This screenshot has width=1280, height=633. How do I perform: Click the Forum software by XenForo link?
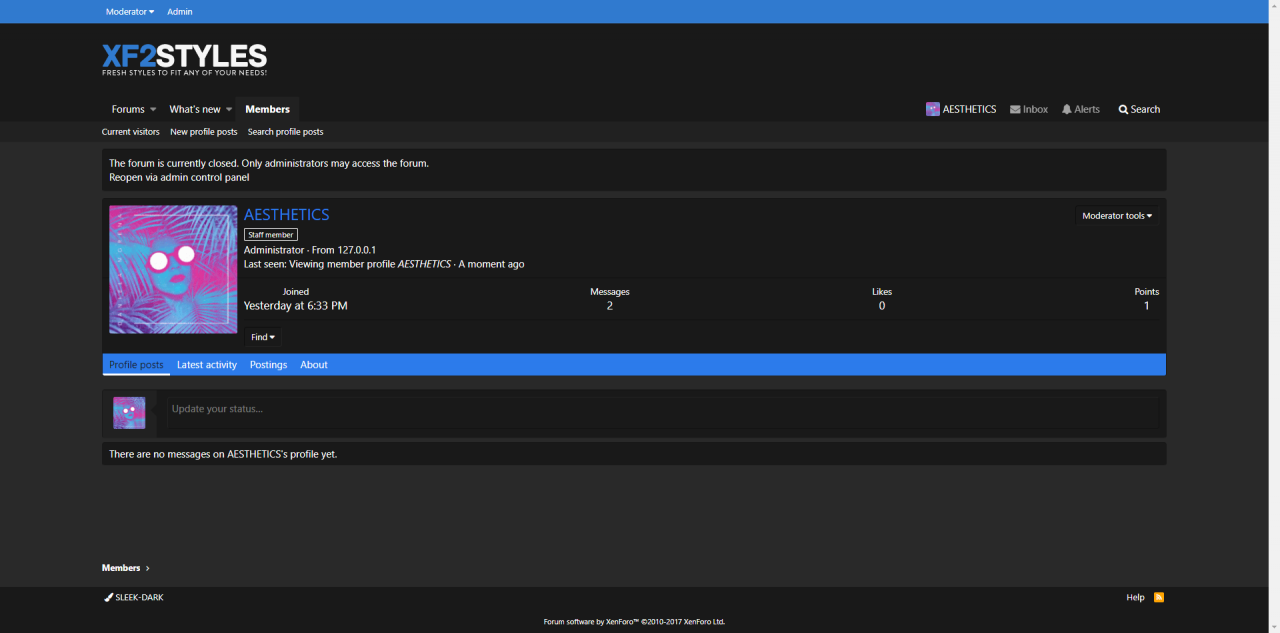[x=634, y=622]
